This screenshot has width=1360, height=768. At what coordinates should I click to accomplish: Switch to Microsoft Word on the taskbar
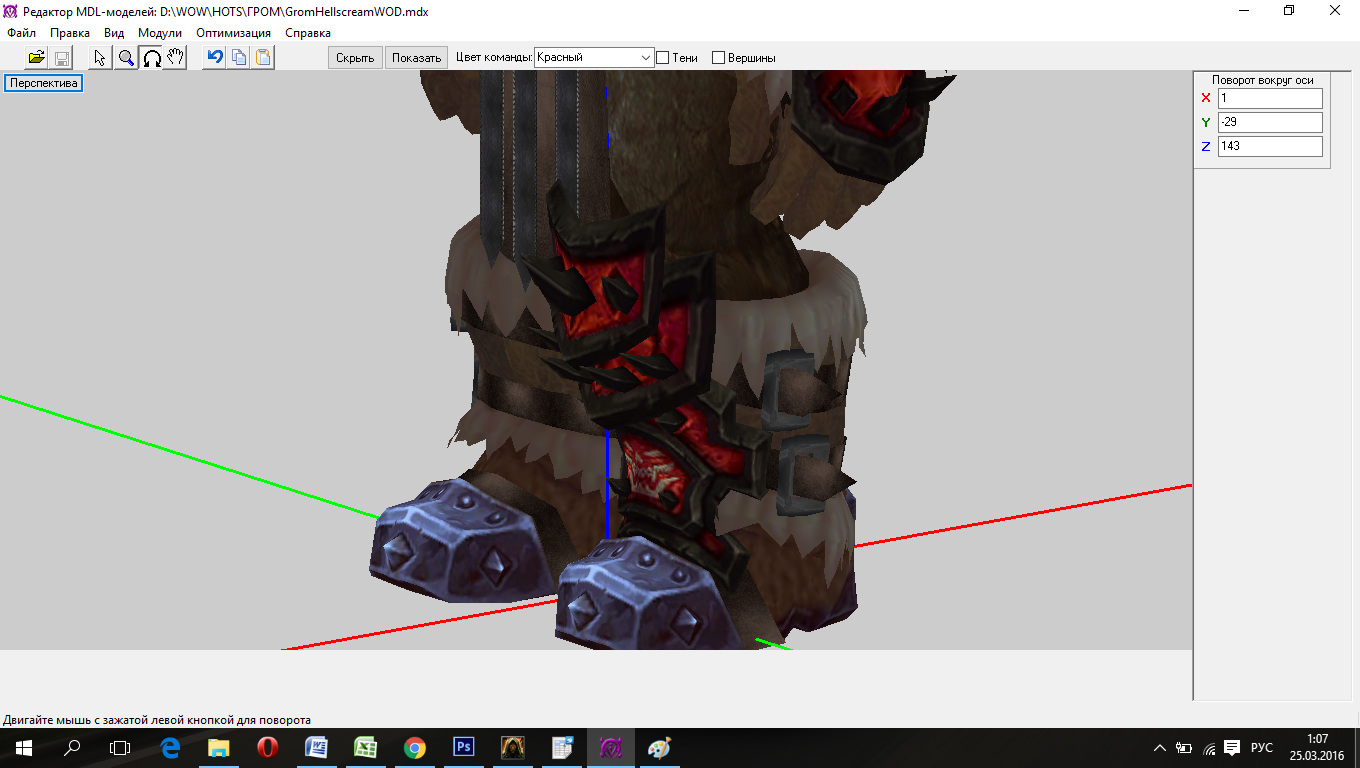click(x=316, y=748)
